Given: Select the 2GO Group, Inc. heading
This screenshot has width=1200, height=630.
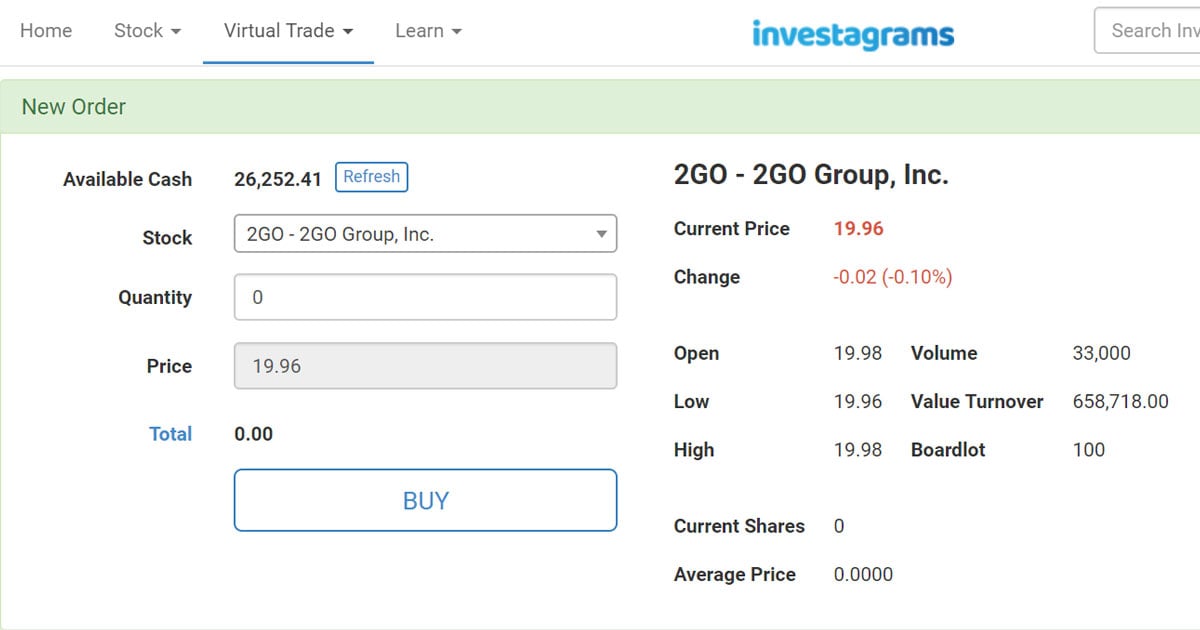Looking at the screenshot, I should 811,175.
